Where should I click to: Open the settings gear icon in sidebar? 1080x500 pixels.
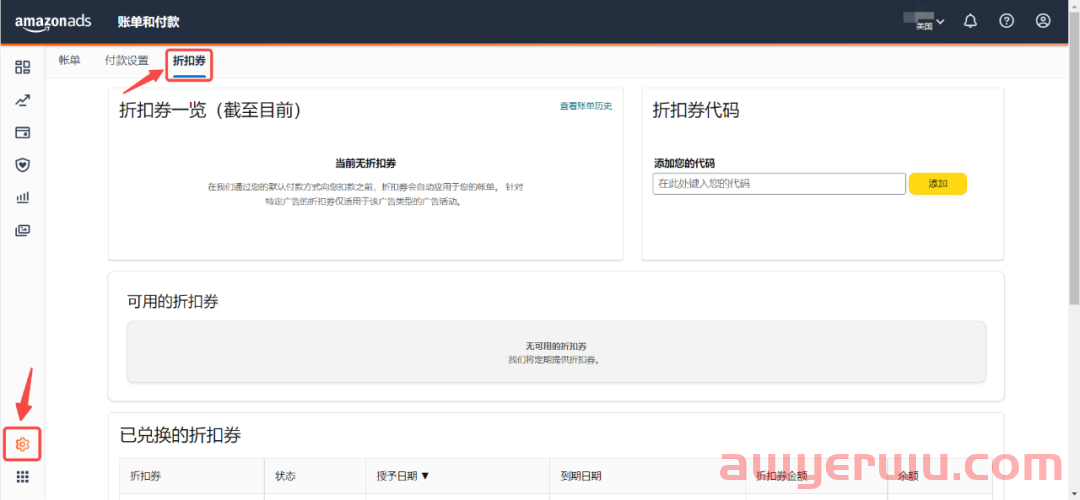coord(22,443)
